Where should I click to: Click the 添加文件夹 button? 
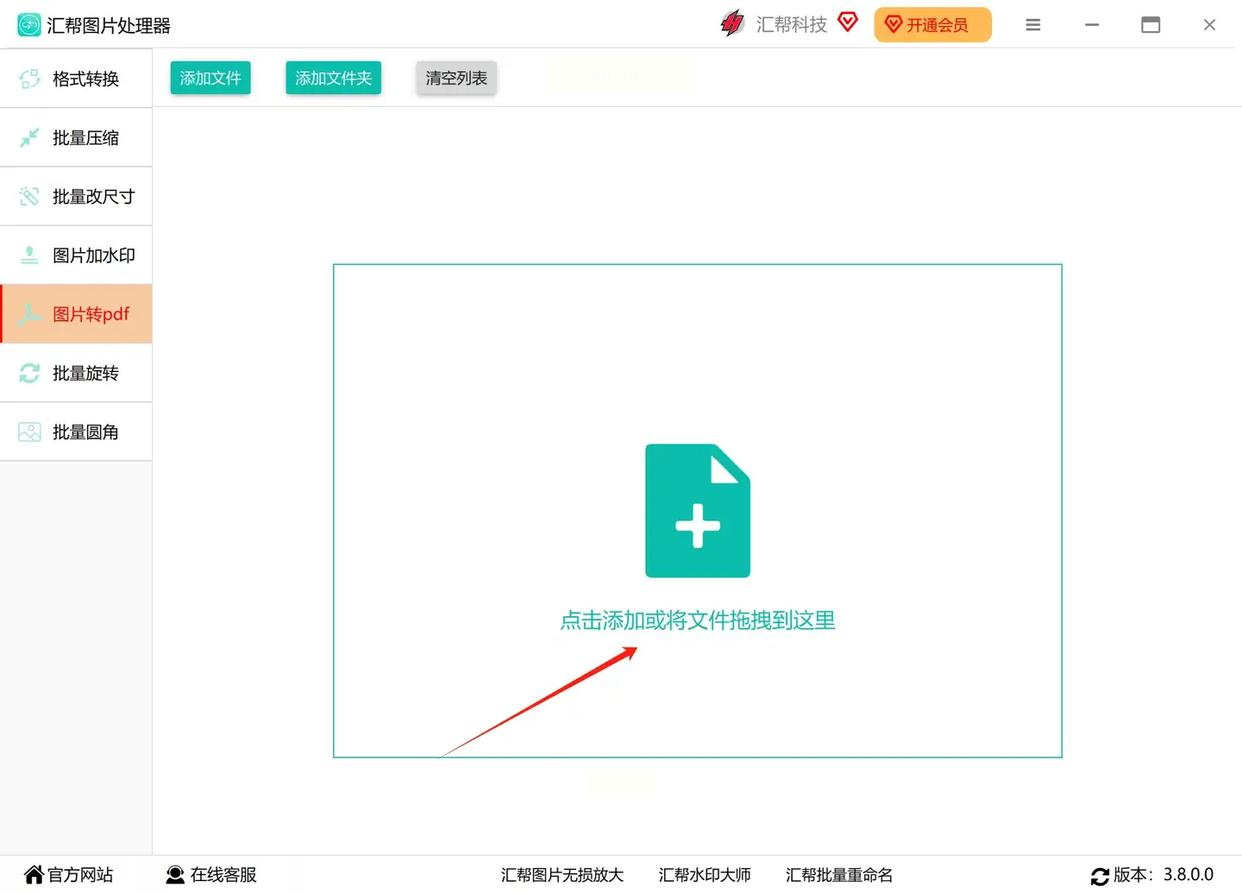pyautogui.click(x=333, y=78)
